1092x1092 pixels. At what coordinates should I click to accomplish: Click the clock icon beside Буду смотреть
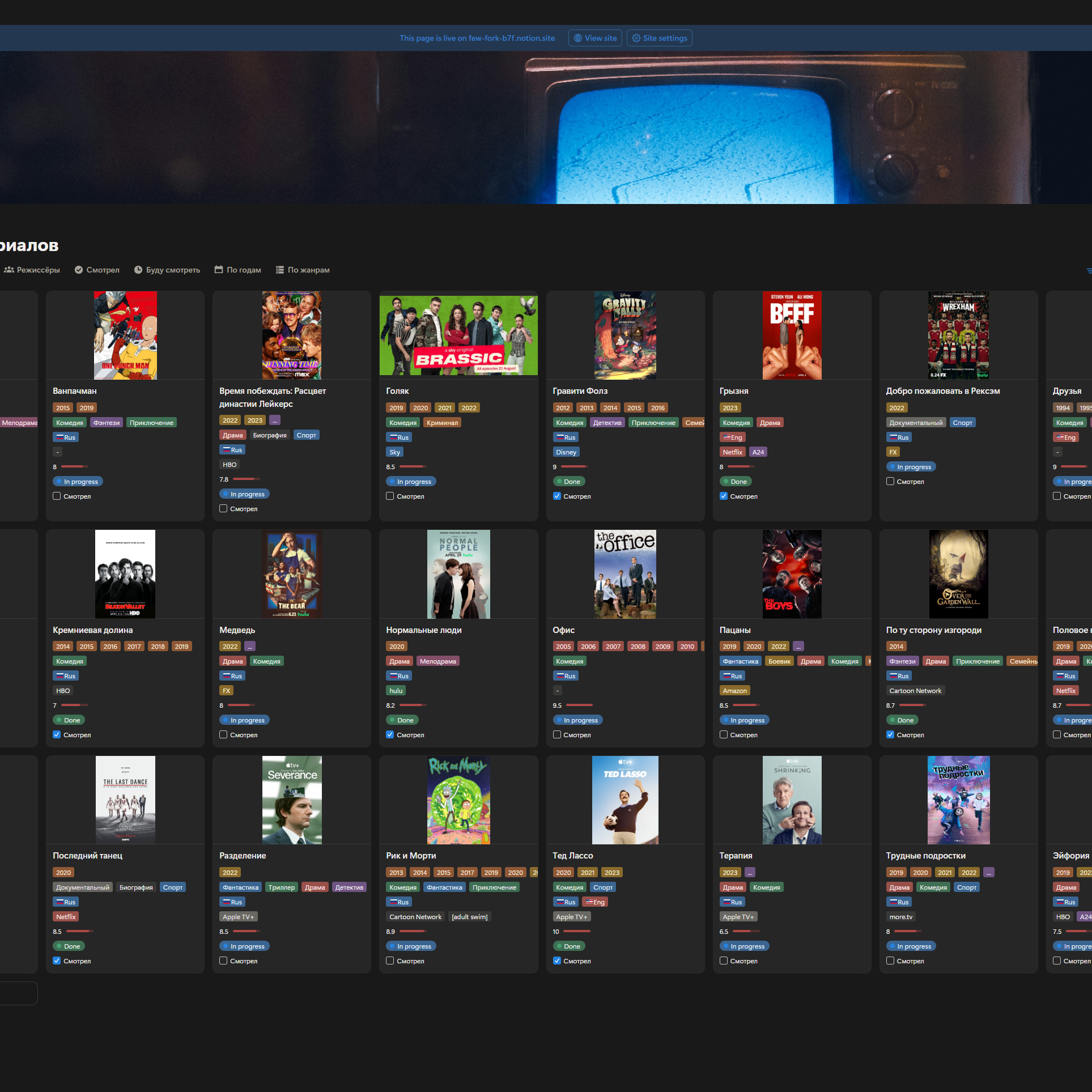pyautogui.click(x=138, y=270)
